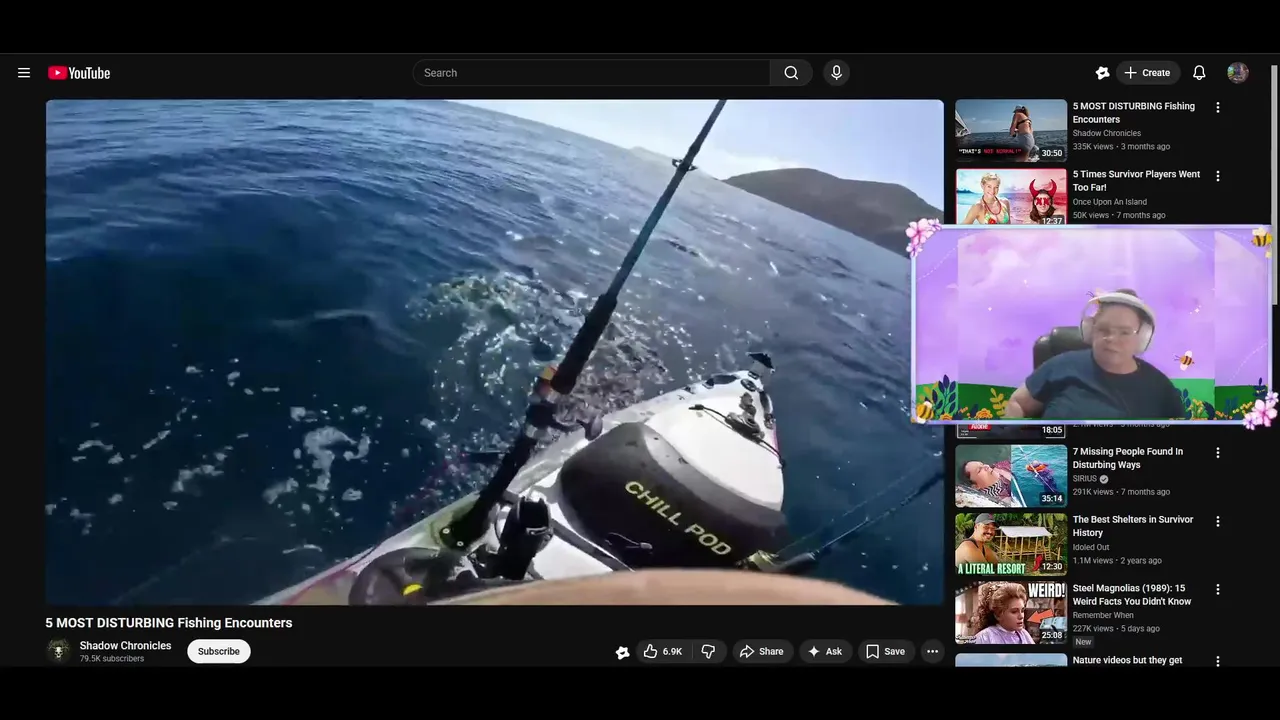The width and height of the screenshot is (1280, 720).
Task: Click the Search text field
Action: [x=591, y=73]
